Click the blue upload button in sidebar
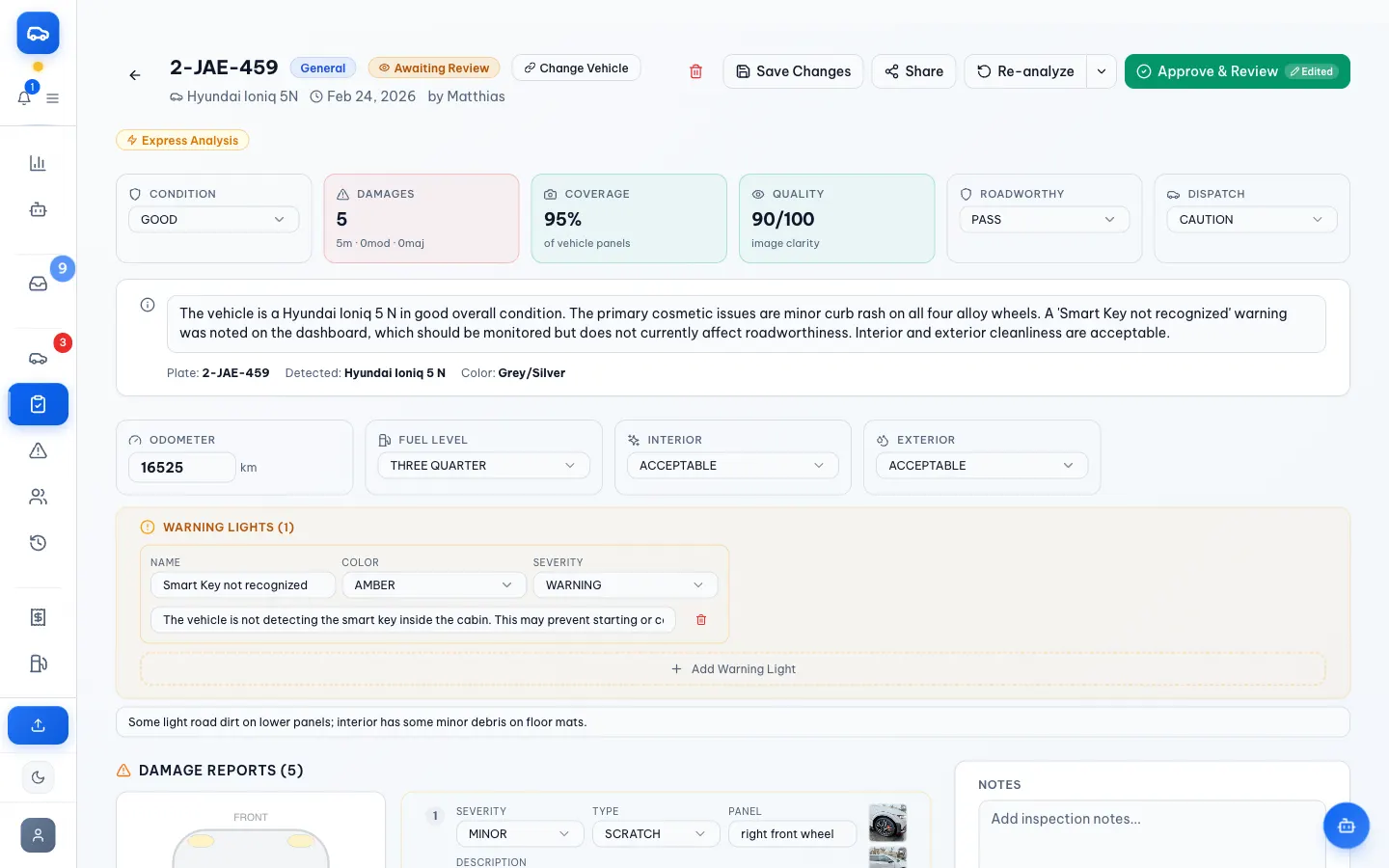1389x868 pixels. pos(38,725)
